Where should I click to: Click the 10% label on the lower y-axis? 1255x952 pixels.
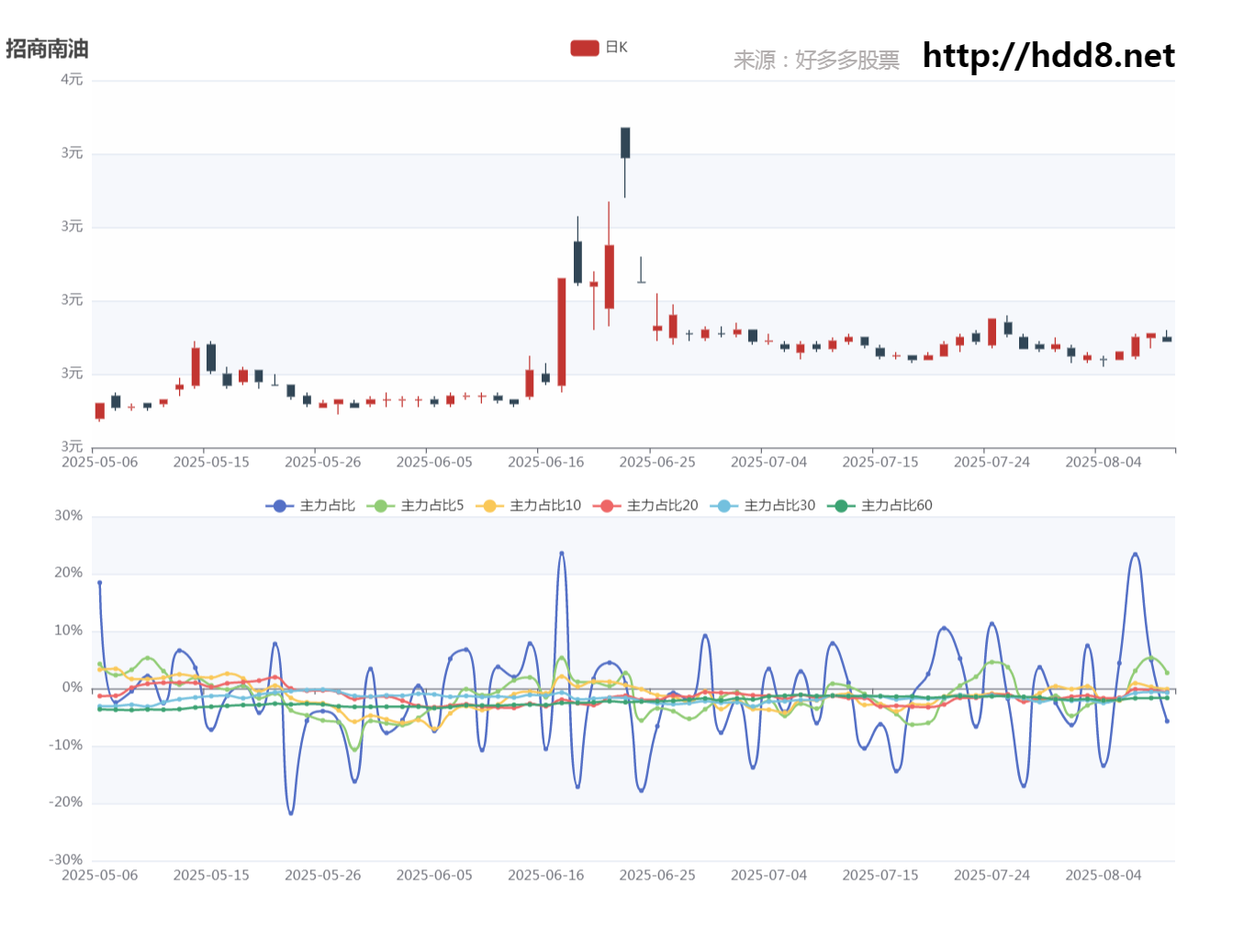[x=69, y=631]
